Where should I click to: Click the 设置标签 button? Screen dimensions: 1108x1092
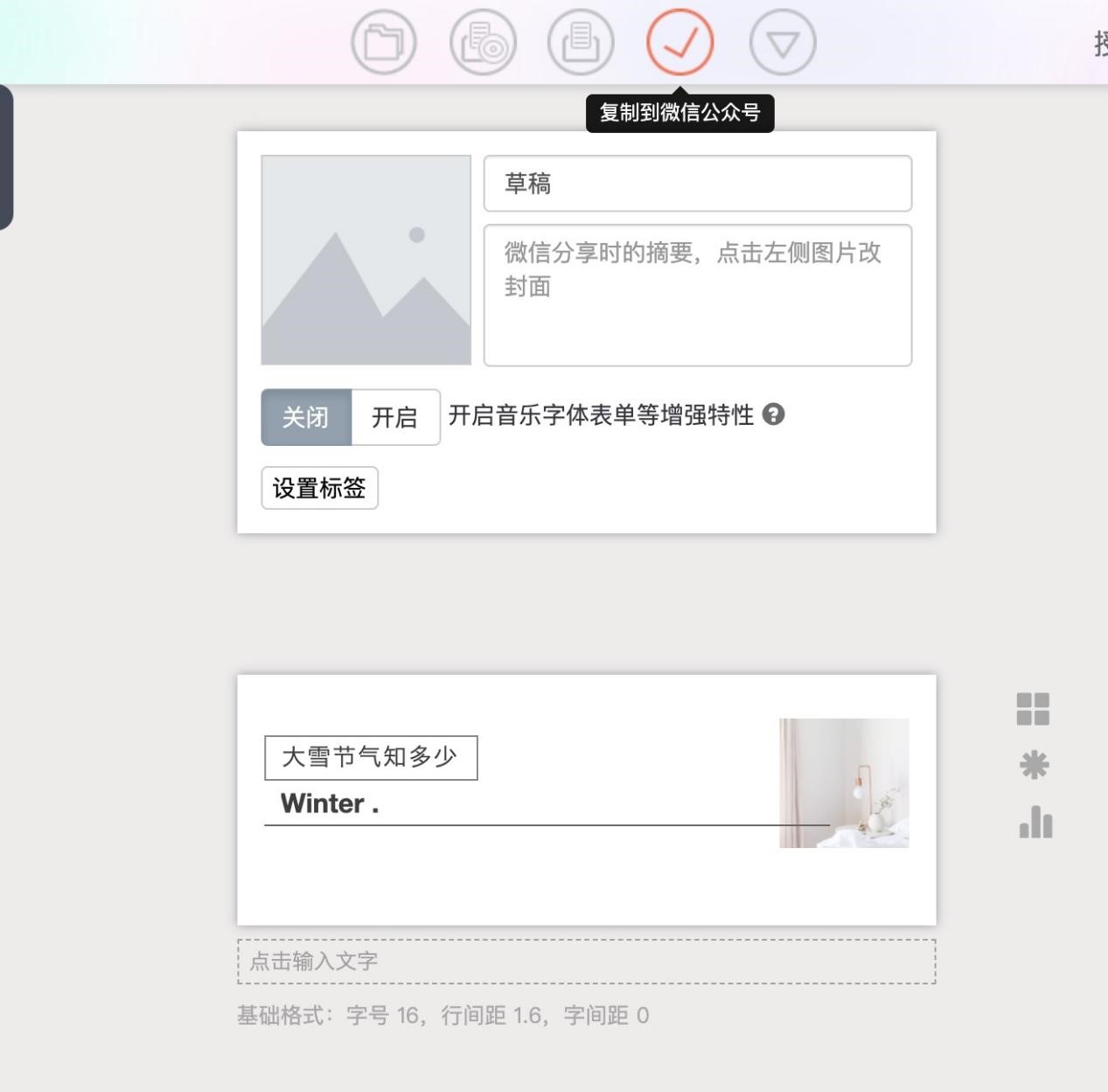(319, 488)
